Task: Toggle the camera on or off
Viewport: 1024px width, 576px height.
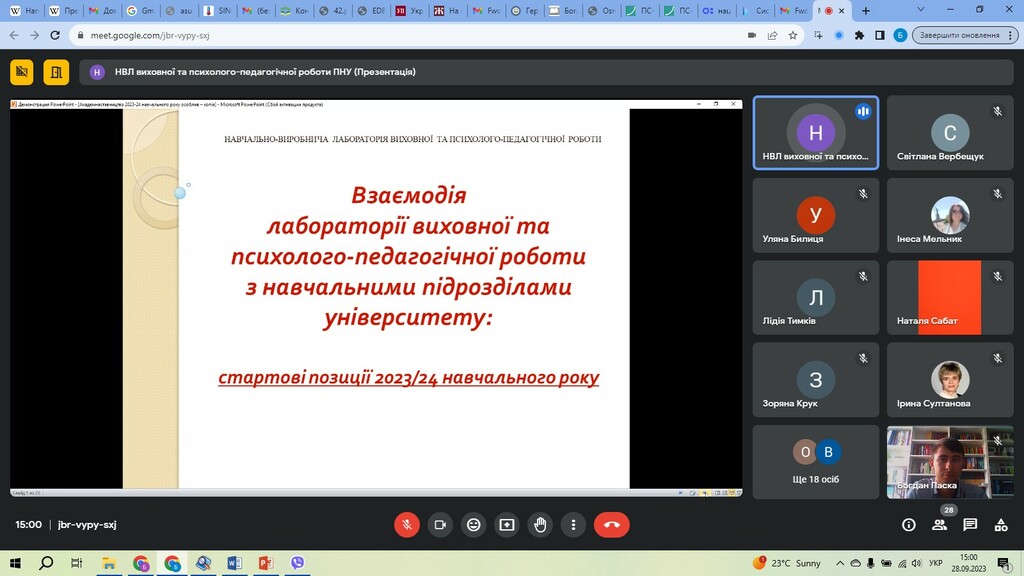Action: 439,524
